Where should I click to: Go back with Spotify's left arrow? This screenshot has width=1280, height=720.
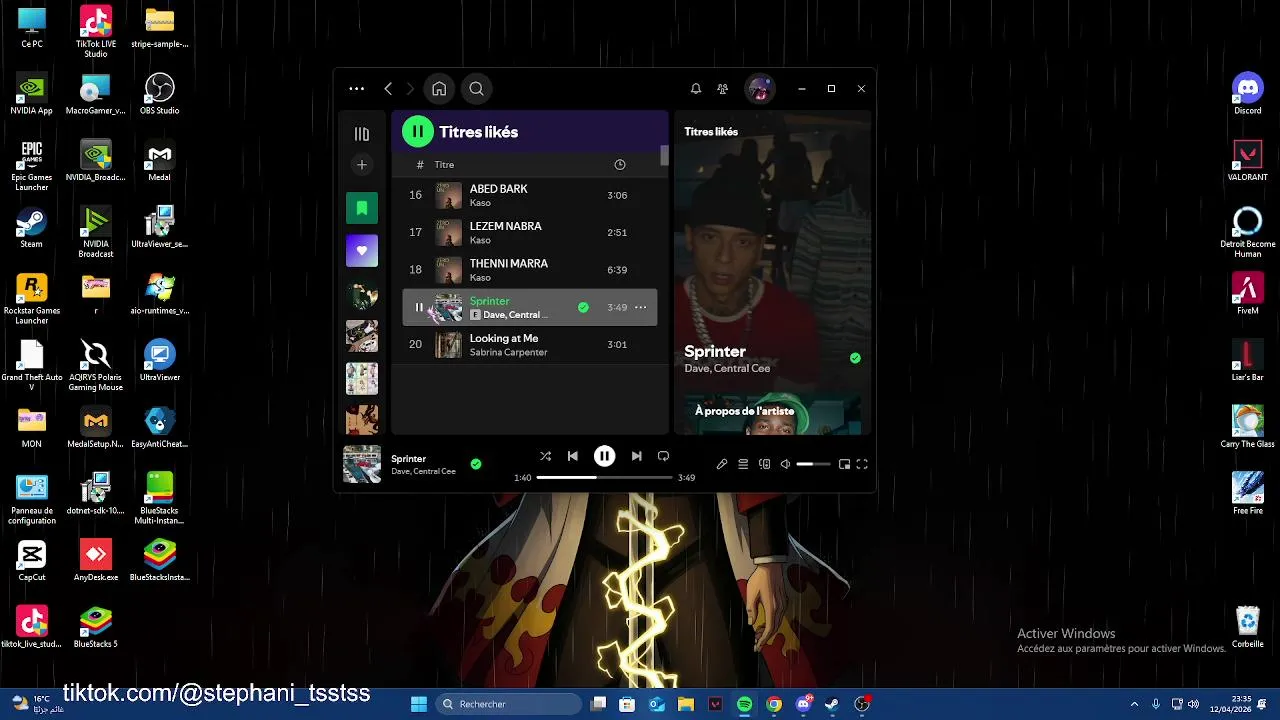pos(388,89)
